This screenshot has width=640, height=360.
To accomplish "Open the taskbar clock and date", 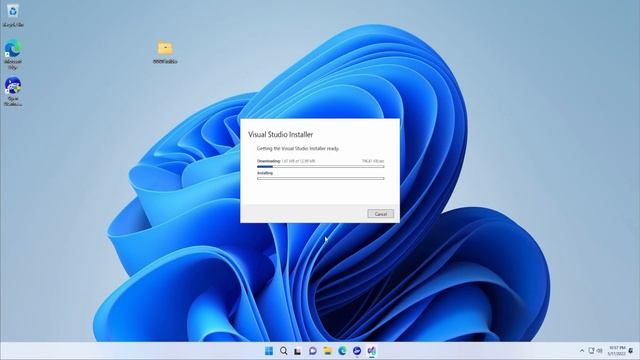I will tap(617, 351).
